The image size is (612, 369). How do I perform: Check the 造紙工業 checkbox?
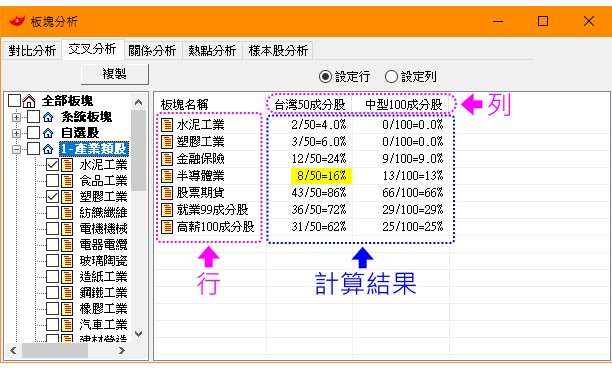[52, 277]
